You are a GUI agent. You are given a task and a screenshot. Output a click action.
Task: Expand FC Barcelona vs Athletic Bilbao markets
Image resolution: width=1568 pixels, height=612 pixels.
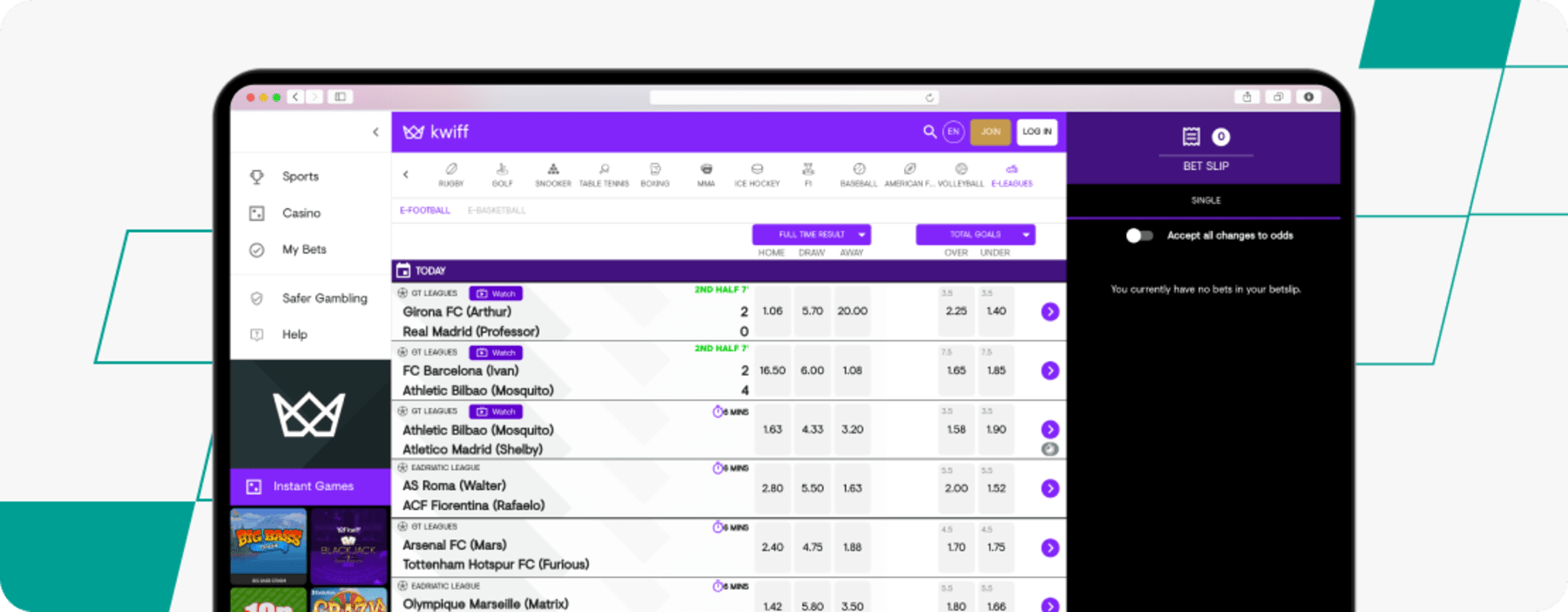[1051, 371]
